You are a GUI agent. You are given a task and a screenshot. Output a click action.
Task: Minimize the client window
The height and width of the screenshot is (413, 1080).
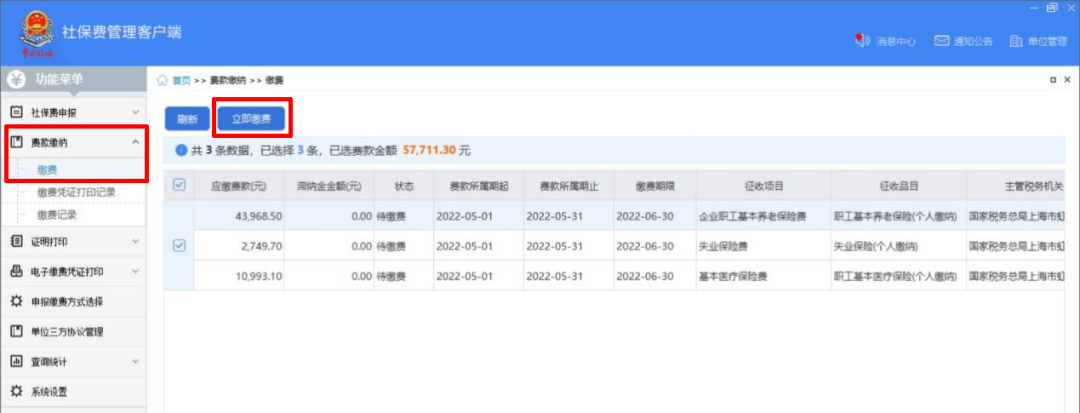click(x=1033, y=7)
